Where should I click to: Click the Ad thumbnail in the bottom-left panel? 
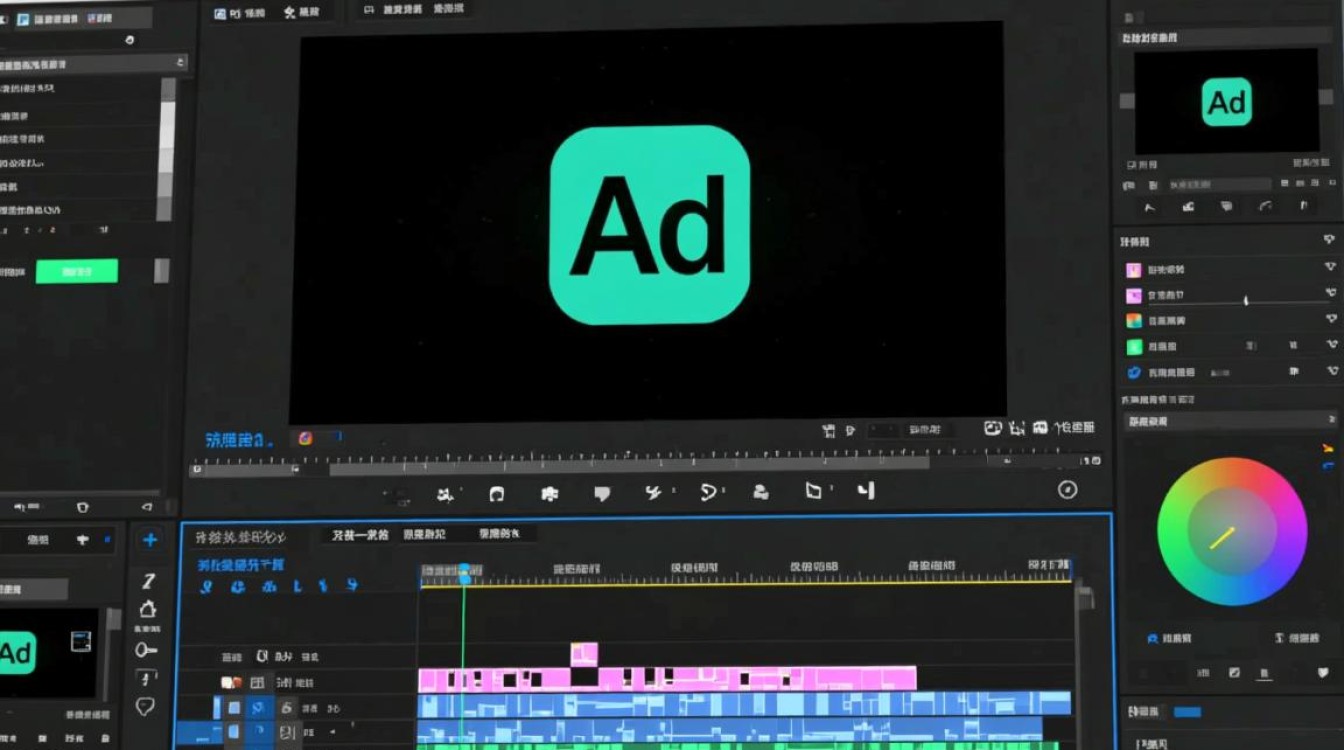49,653
